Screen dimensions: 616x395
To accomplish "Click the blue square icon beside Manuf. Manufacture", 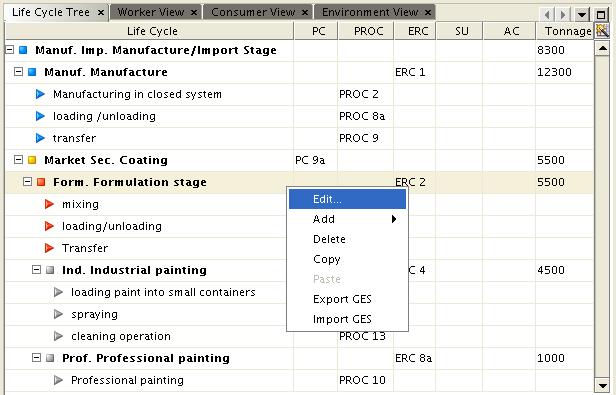I will (x=32, y=72).
